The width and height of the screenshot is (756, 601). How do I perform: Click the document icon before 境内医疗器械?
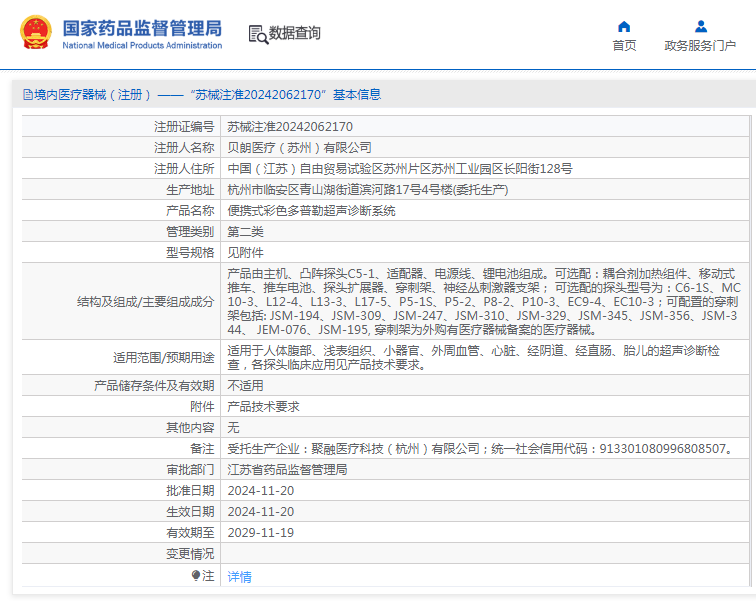(x=27, y=95)
